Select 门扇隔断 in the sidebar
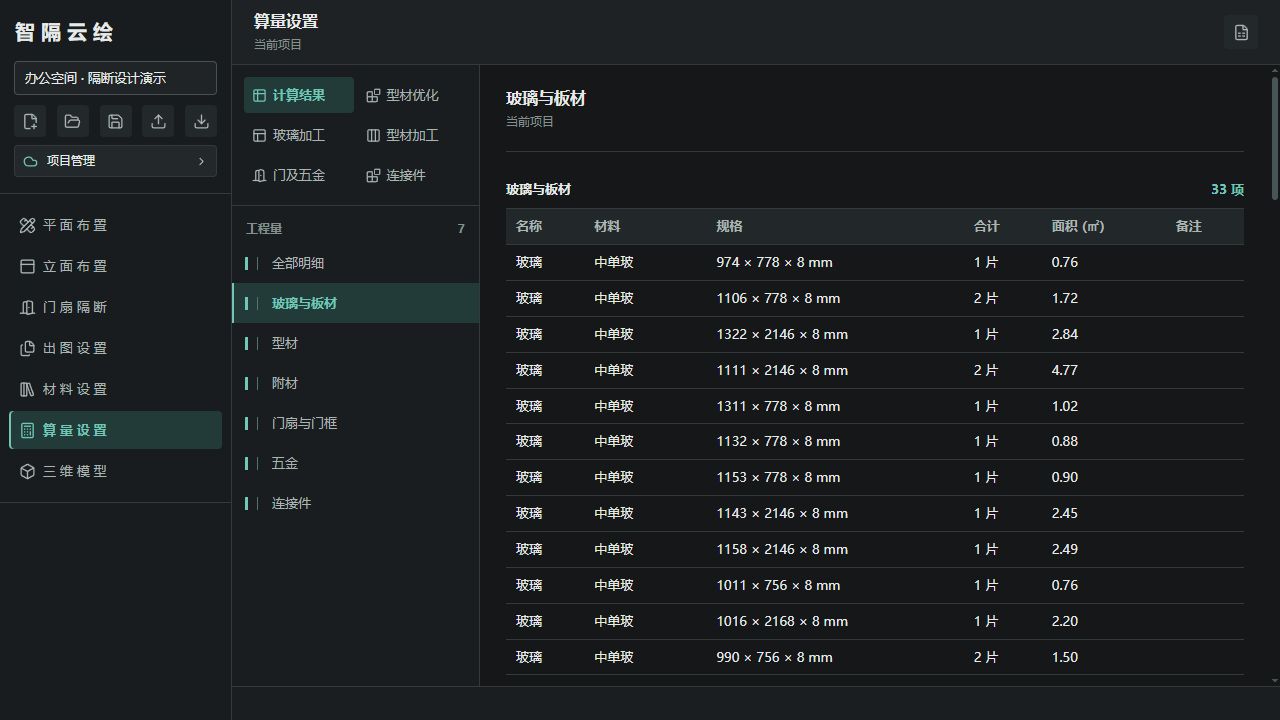1280x720 pixels. [115, 307]
